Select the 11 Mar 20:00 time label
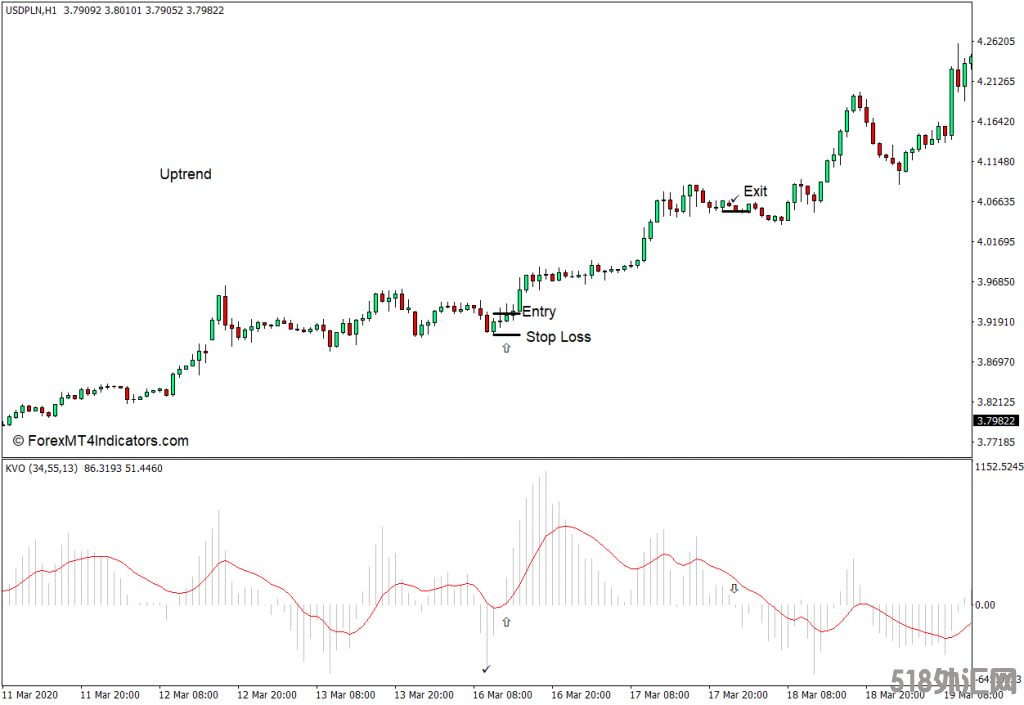Image resolution: width=1024 pixels, height=705 pixels. coord(110,695)
